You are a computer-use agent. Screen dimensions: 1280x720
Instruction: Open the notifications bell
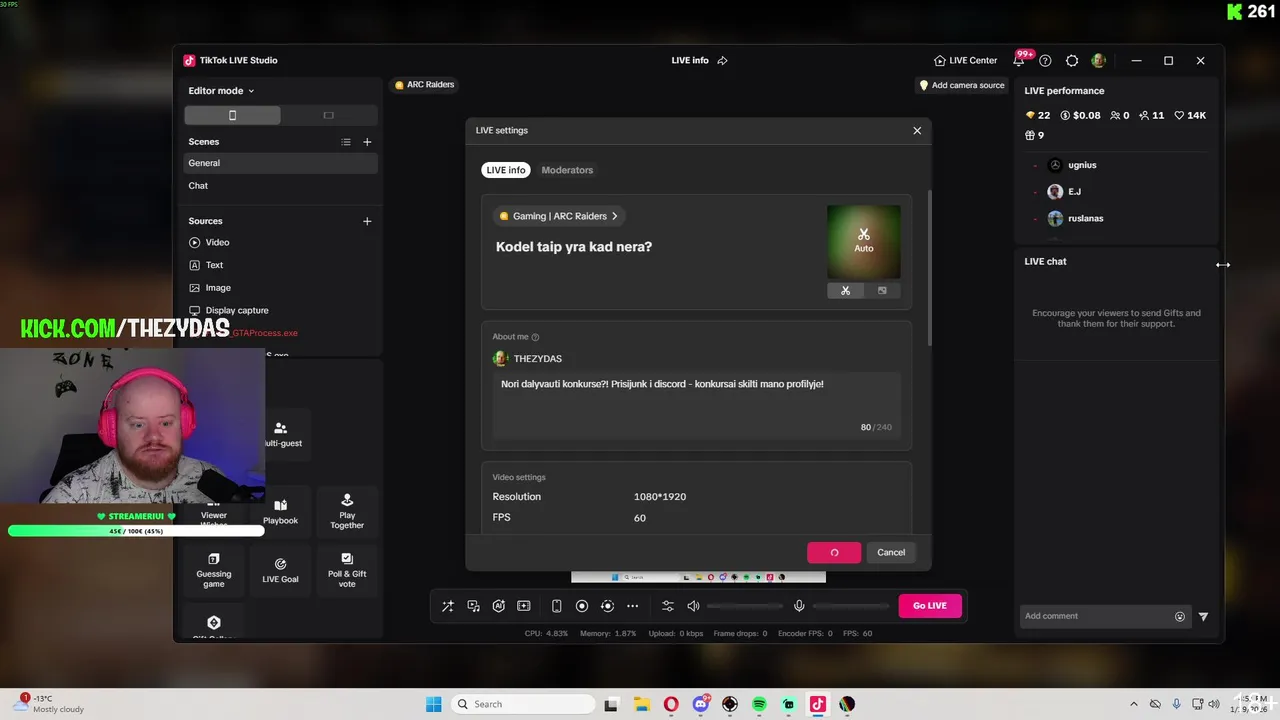1019,60
